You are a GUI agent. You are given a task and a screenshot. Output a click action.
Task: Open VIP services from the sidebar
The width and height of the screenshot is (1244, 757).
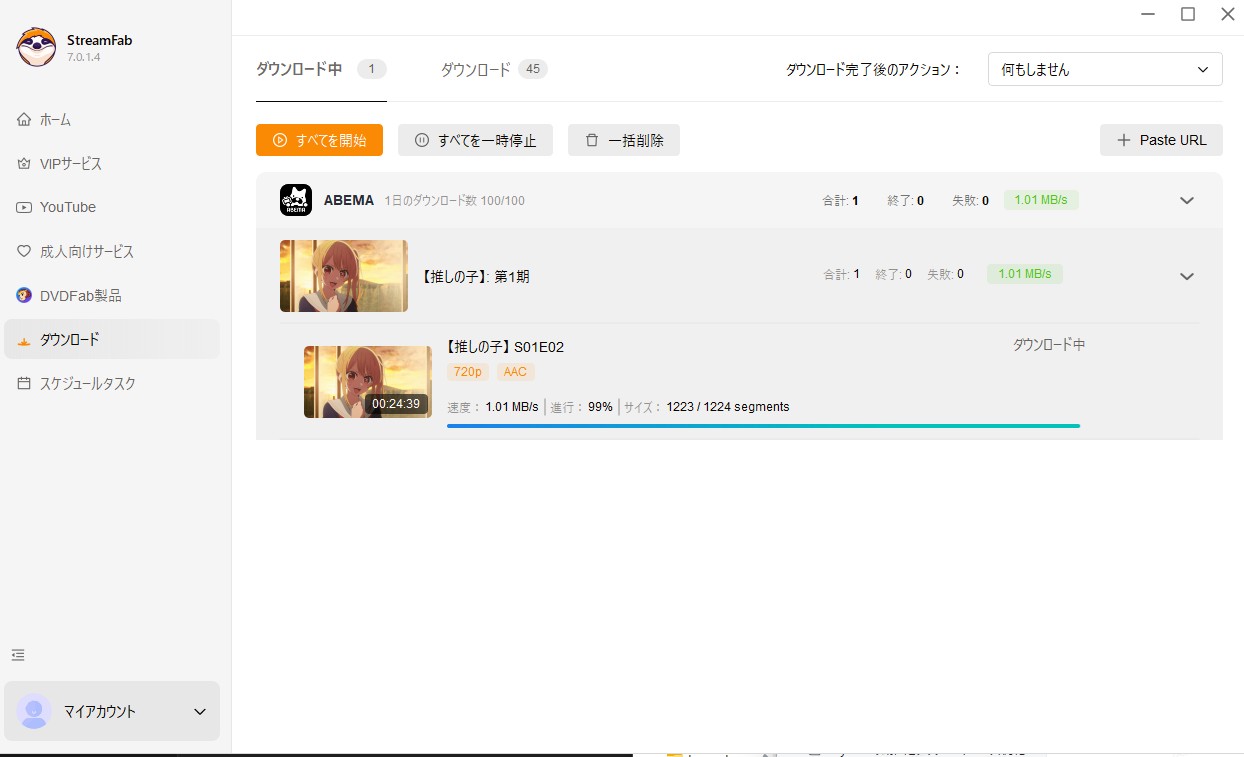70,164
